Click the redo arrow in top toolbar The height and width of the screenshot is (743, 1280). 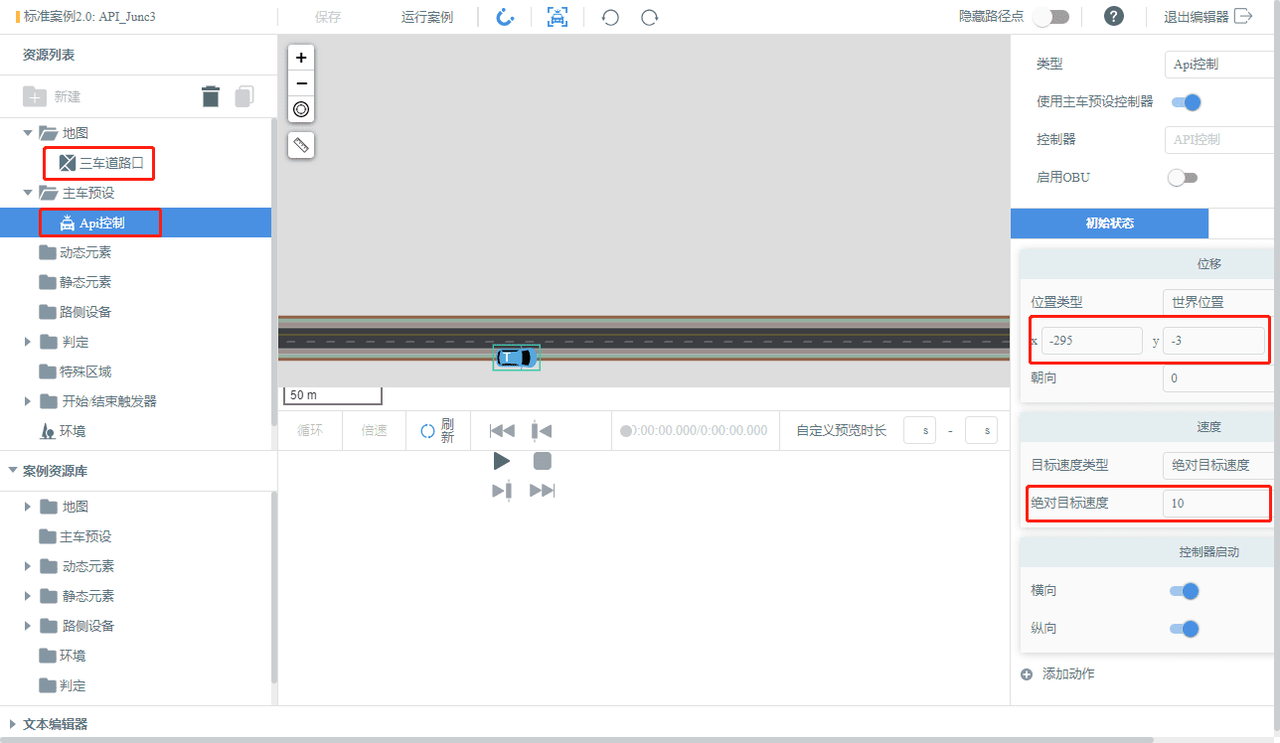(x=650, y=17)
